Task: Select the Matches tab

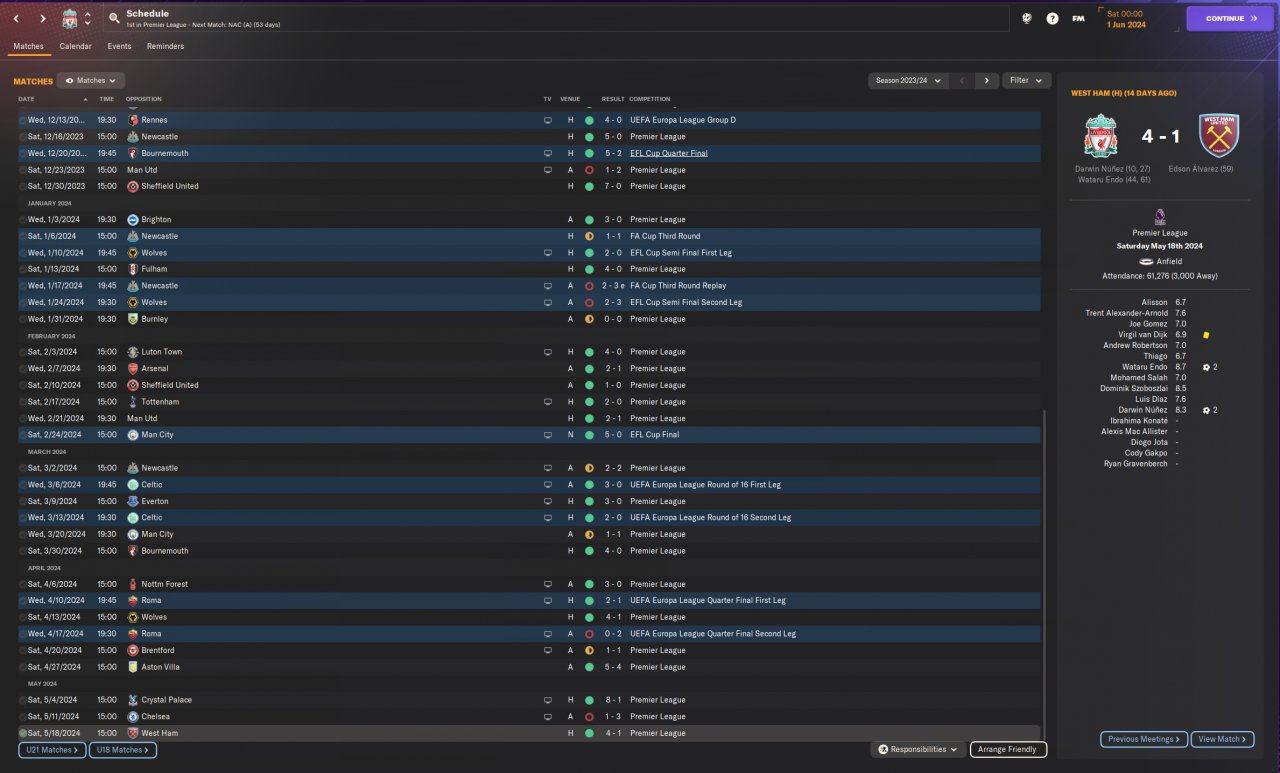Action: point(28,47)
